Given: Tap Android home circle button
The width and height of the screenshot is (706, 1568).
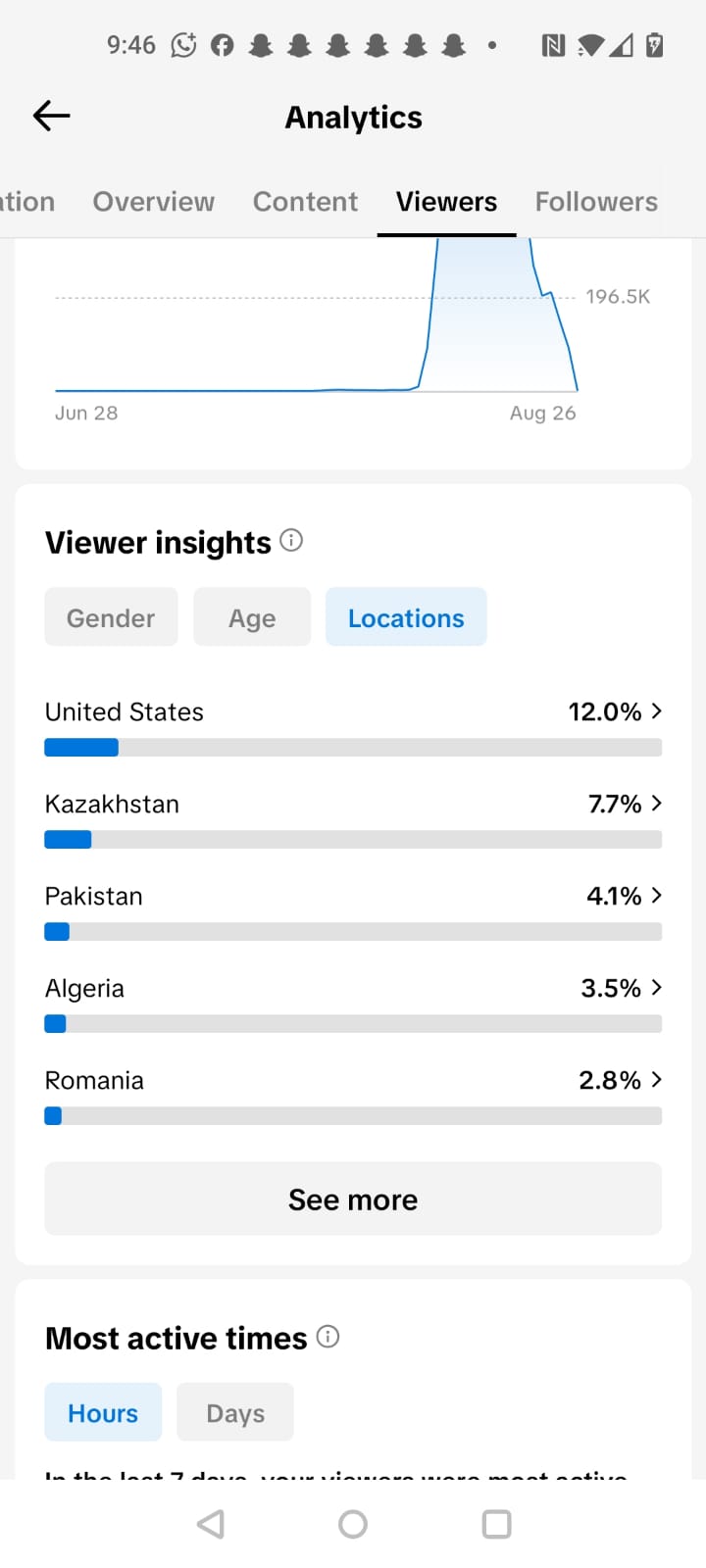Looking at the screenshot, I should pos(353,1524).
